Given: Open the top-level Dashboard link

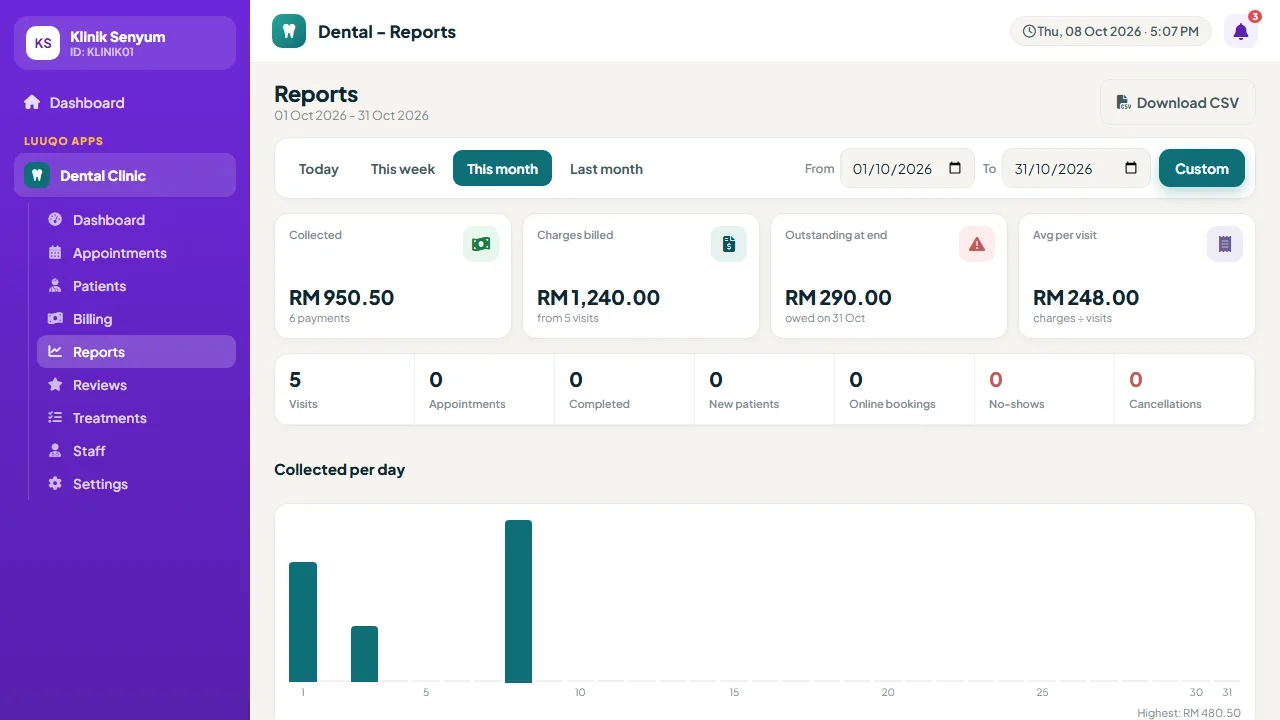Looking at the screenshot, I should 125,102.
